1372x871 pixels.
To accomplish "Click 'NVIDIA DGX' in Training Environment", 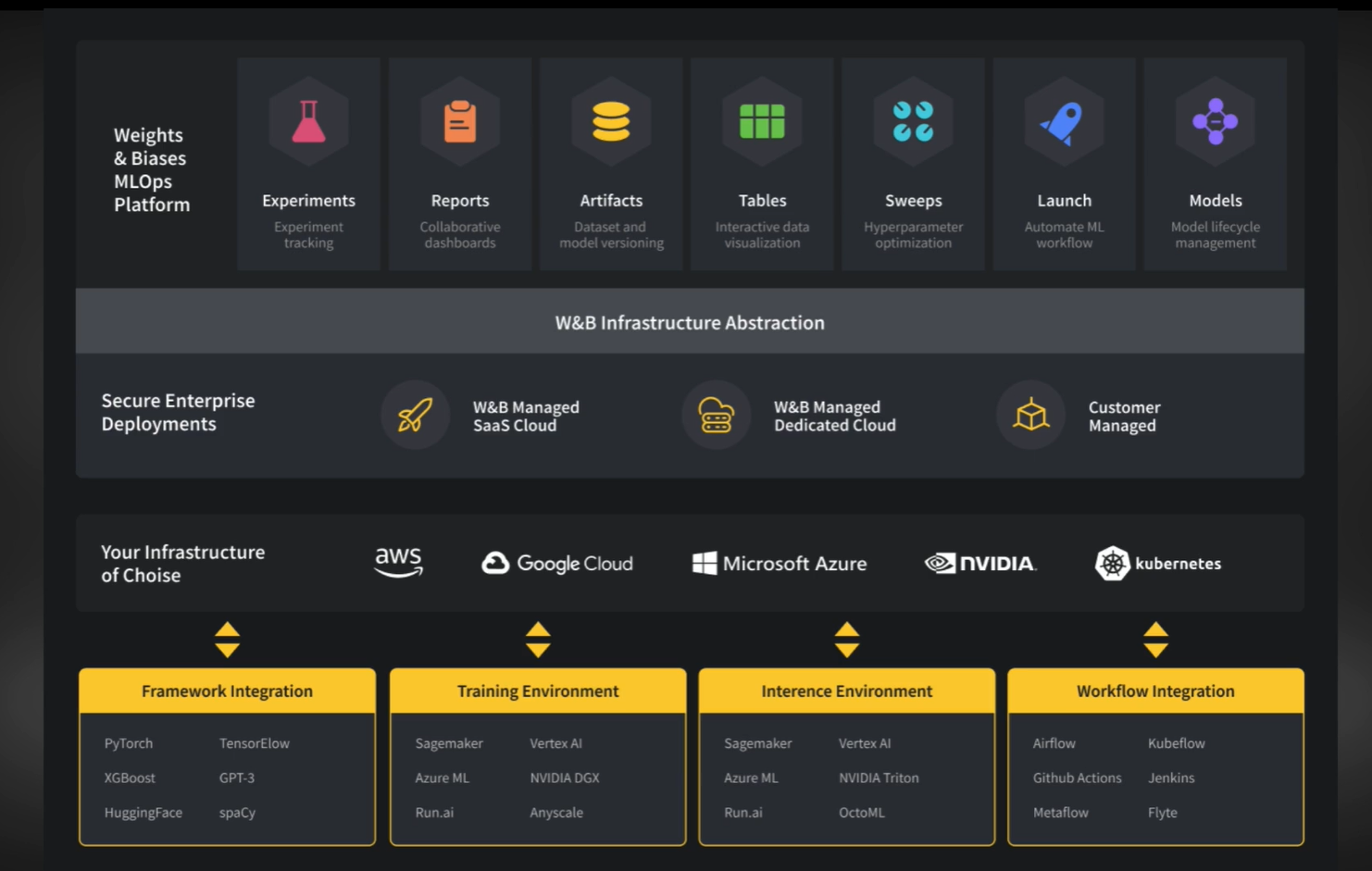I will click(565, 778).
